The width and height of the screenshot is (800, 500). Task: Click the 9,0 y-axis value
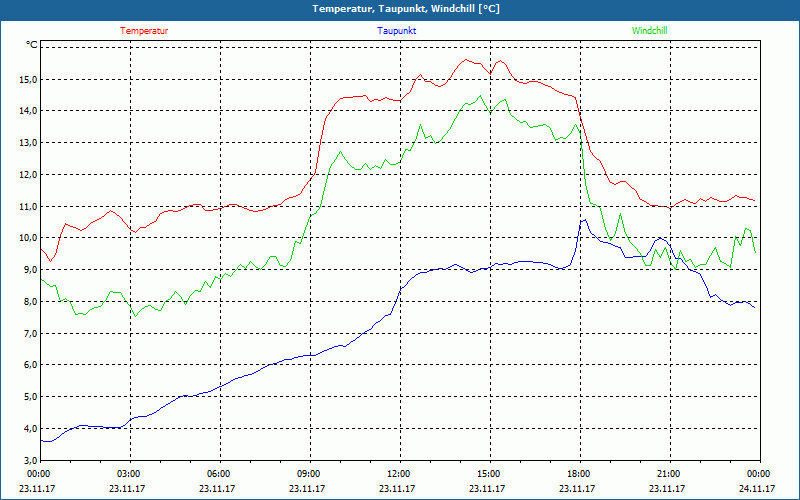pos(30,269)
